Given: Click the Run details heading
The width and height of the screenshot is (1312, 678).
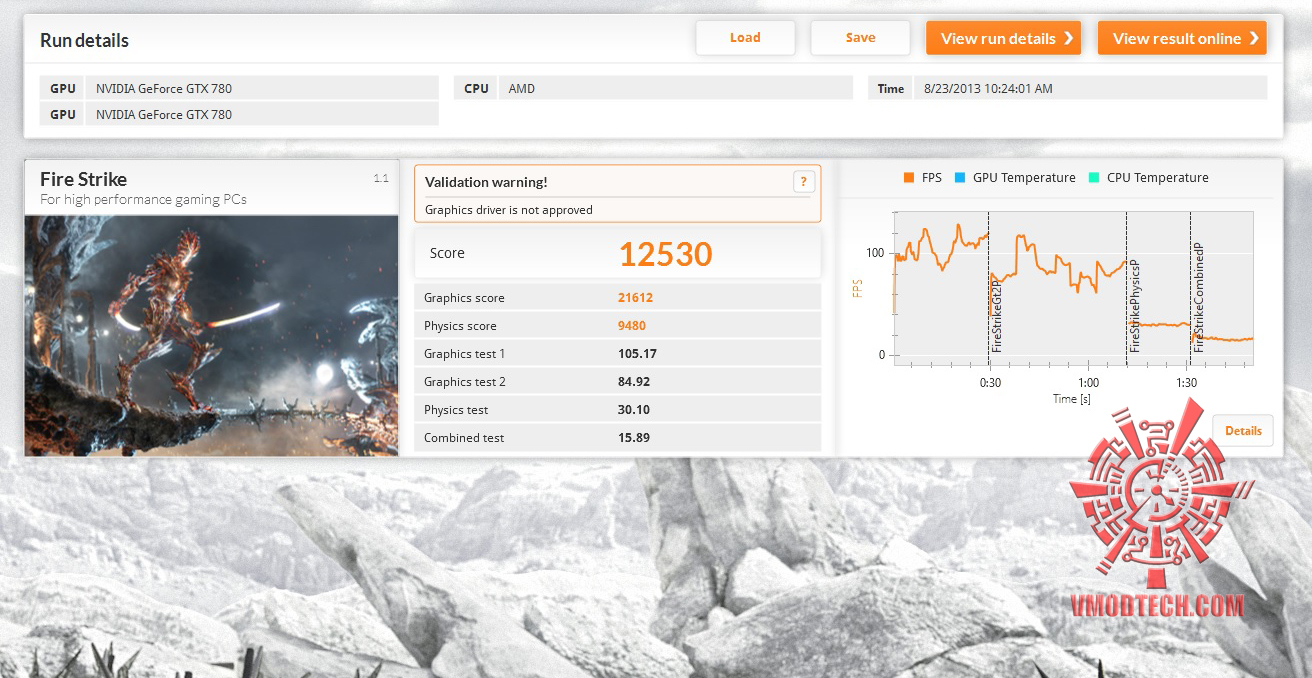Looking at the screenshot, I should click(x=84, y=41).
